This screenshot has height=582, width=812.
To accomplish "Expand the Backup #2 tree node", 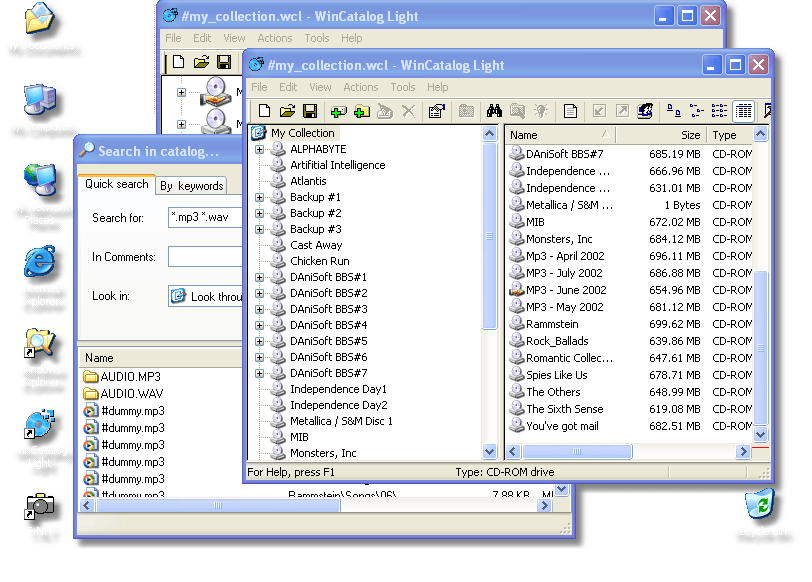I will [259, 214].
